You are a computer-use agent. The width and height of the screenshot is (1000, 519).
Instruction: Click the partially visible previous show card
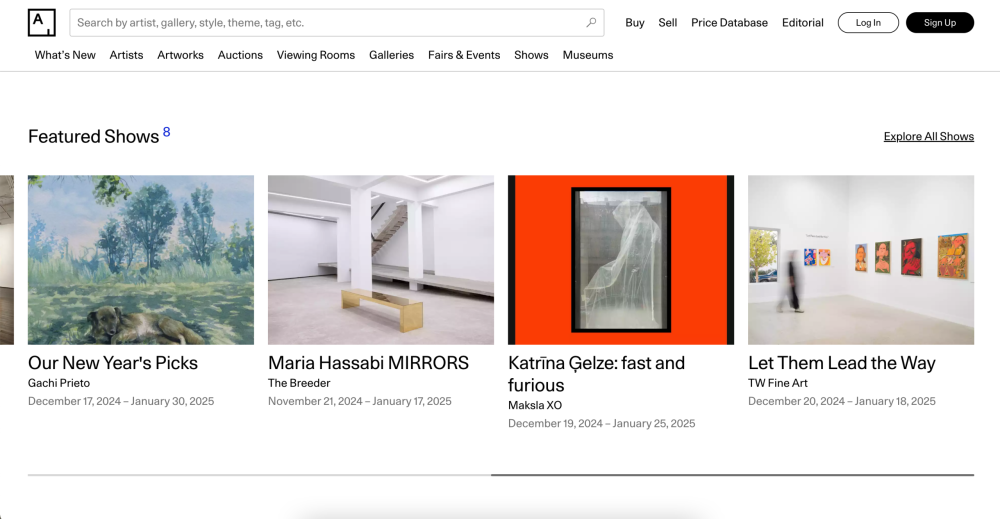(x=6, y=260)
